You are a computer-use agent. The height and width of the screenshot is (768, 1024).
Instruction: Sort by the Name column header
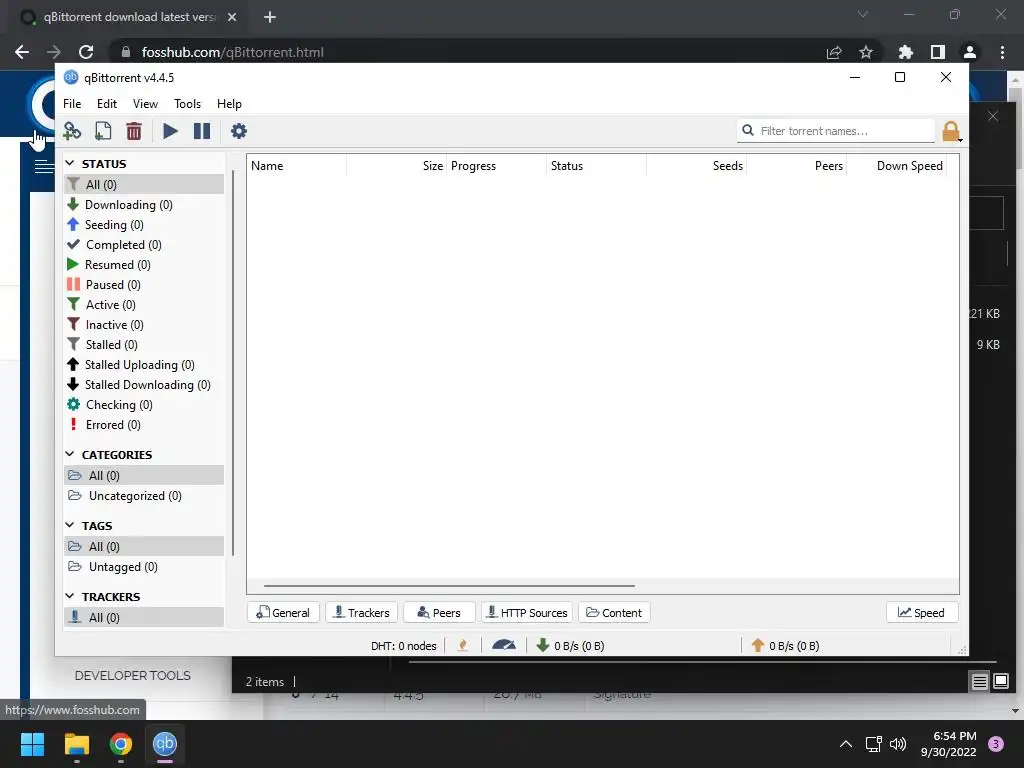pyautogui.click(x=296, y=166)
